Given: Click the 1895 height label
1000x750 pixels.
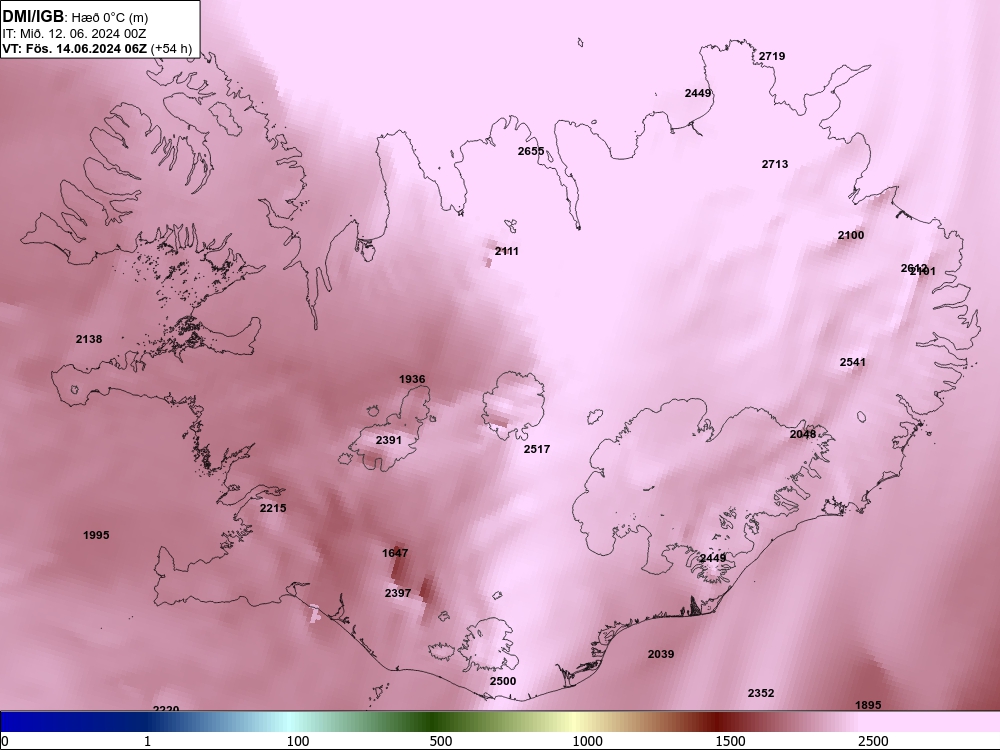Looking at the screenshot, I should point(868,705).
